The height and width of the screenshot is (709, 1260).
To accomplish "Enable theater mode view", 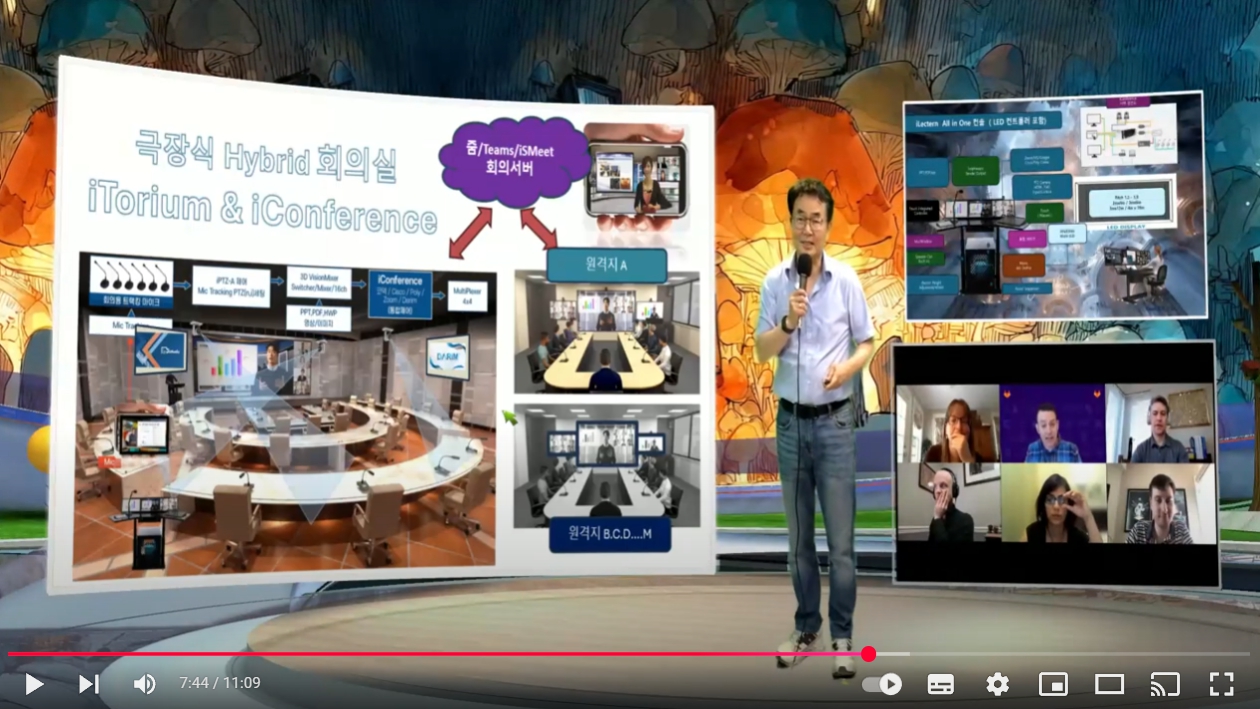I will coord(1109,684).
